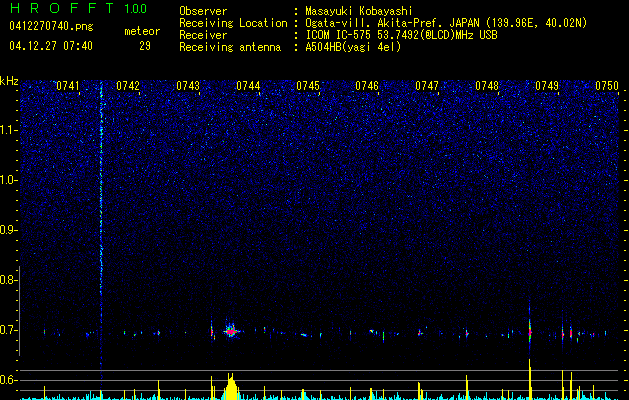Click the strong meteor echo before 0749
The height and width of the screenshot is (400, 629).
530,331
